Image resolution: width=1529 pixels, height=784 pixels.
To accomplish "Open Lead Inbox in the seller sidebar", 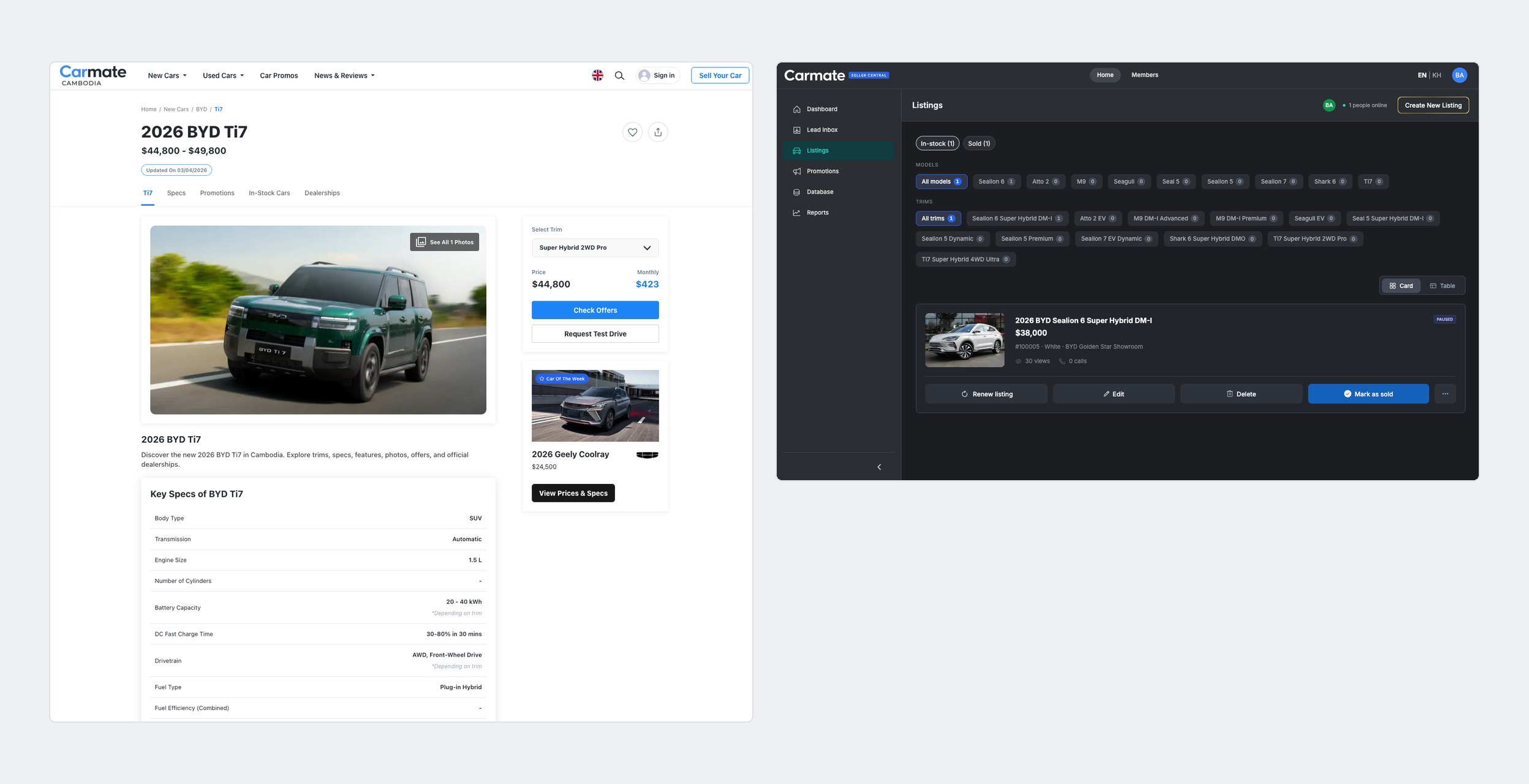I will (x=838, y=130).
